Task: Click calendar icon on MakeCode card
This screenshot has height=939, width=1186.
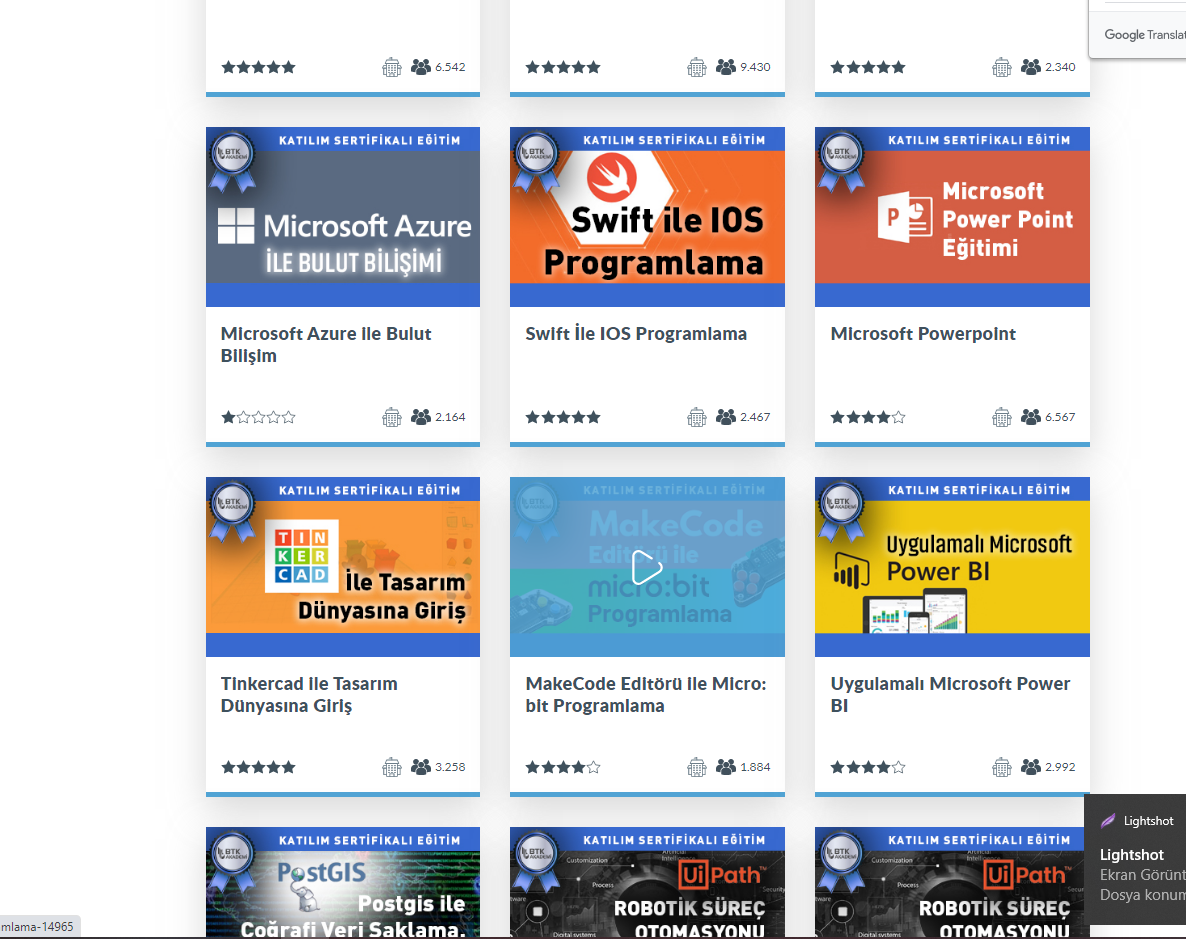Action: pos(697,767)
